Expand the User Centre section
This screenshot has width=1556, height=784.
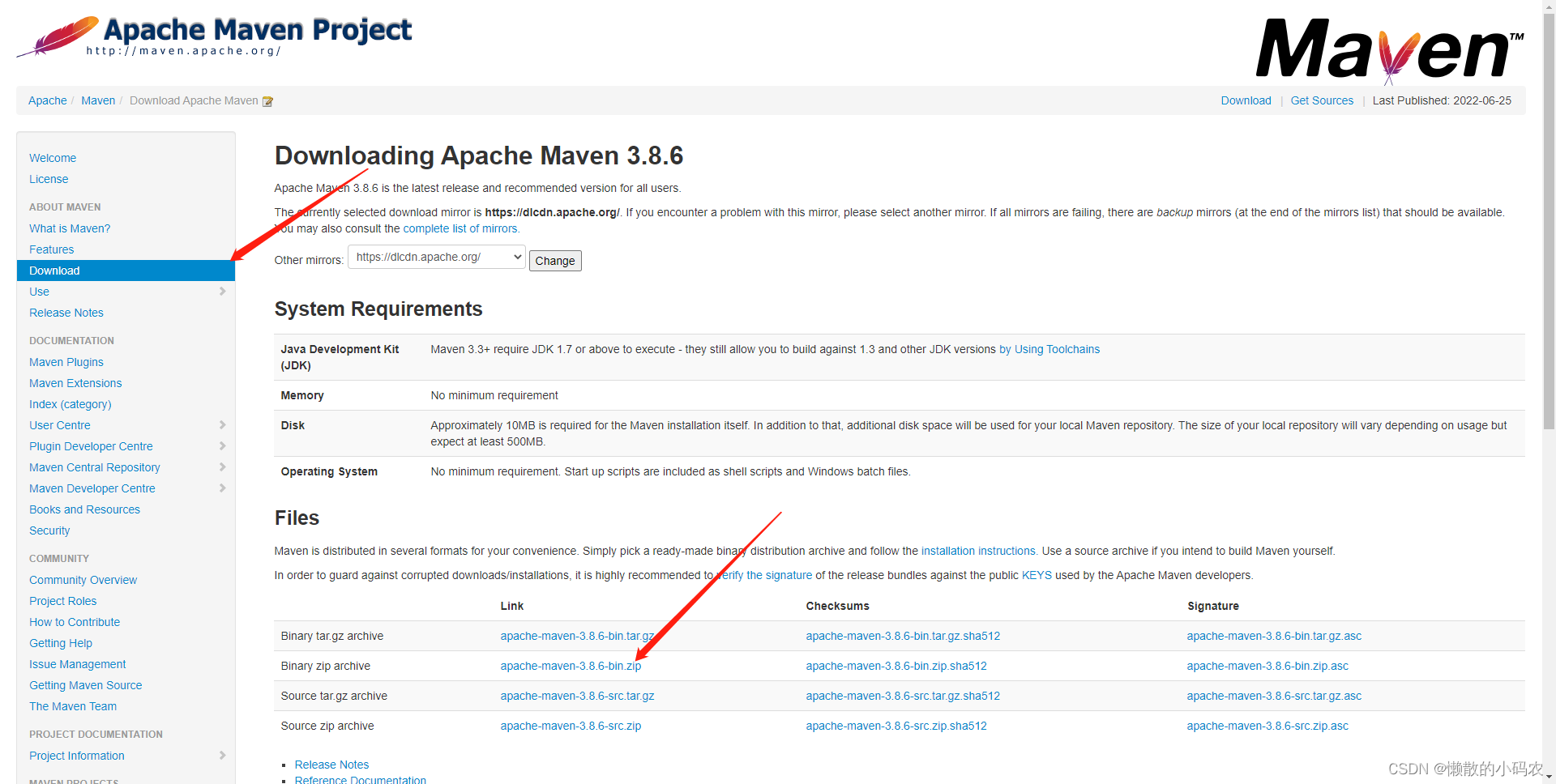[223, 424]
